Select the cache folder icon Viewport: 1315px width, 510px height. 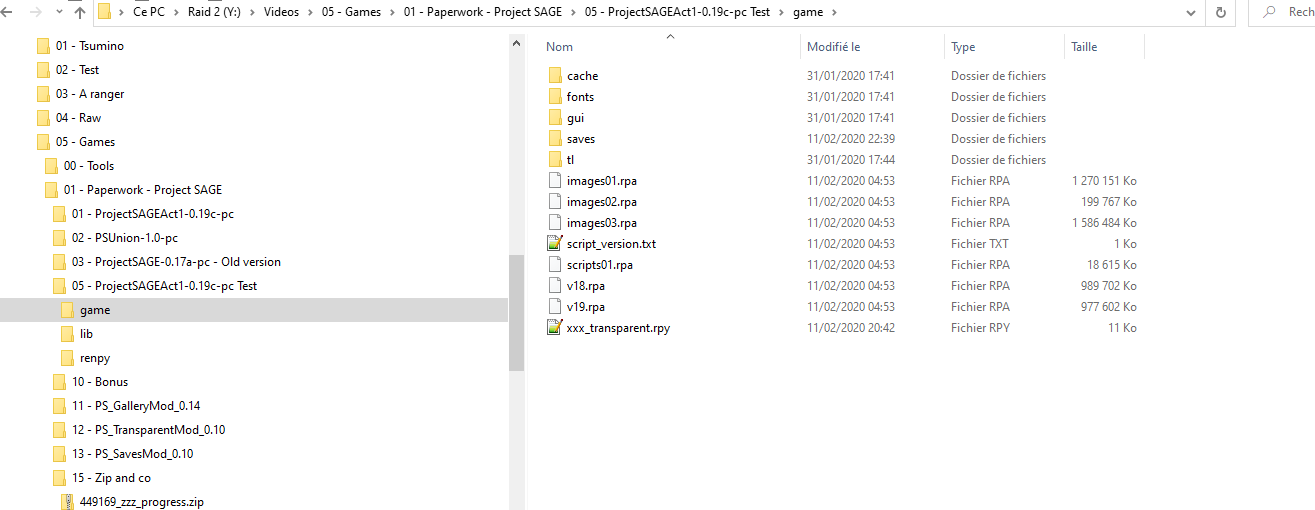pyautogui.click(x=555, y=76)
